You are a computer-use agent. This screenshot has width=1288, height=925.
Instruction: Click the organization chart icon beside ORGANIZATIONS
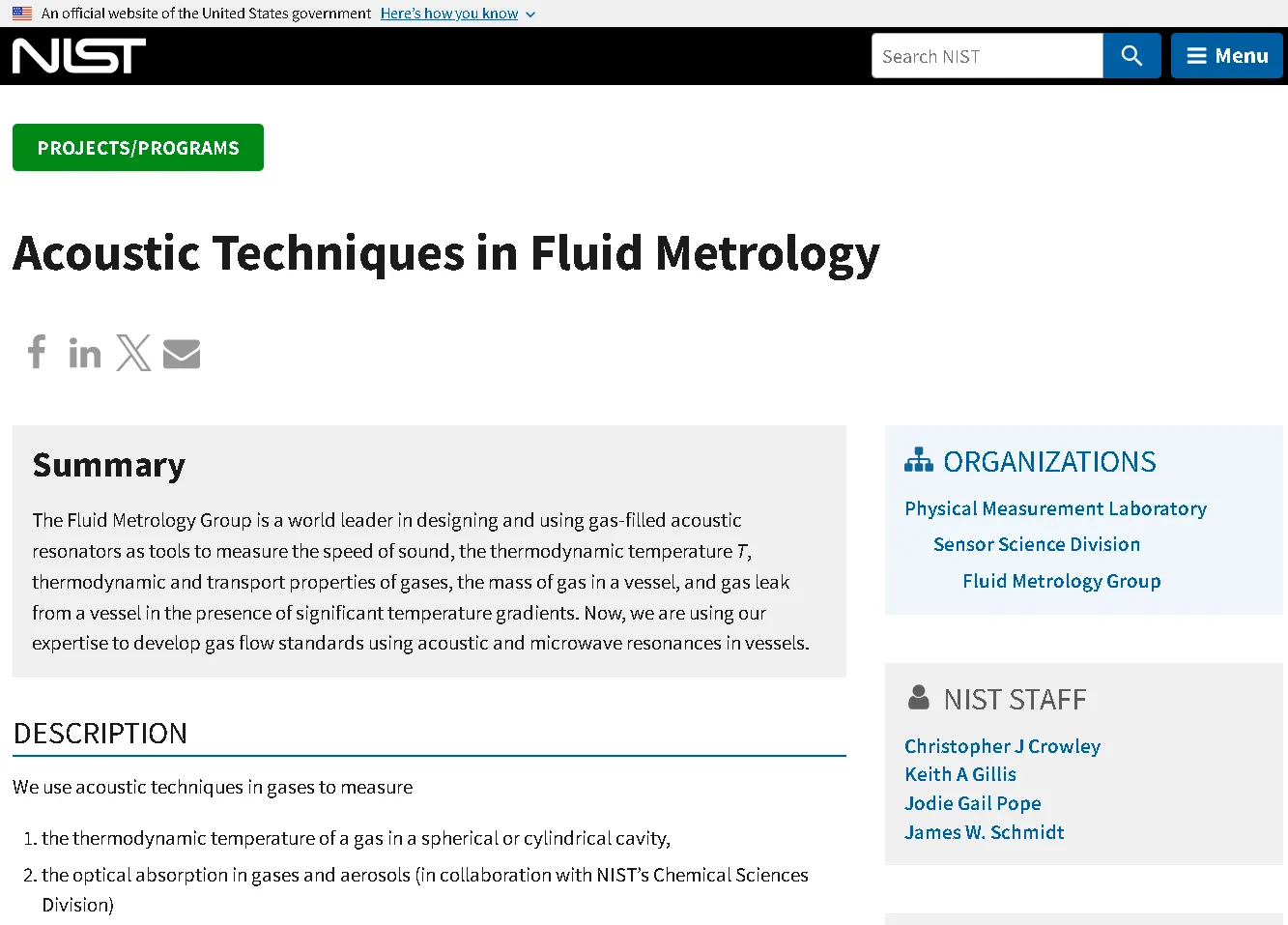[x=919, y=461]
